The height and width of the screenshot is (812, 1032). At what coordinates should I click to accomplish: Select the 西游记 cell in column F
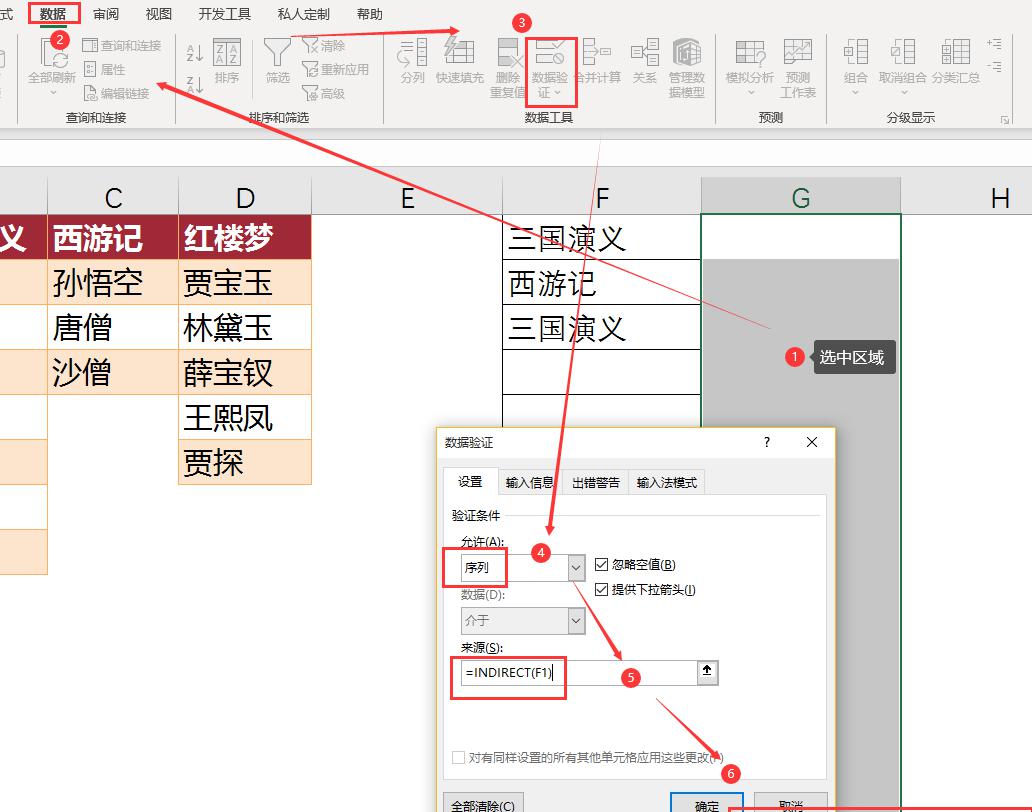[601, 282]
